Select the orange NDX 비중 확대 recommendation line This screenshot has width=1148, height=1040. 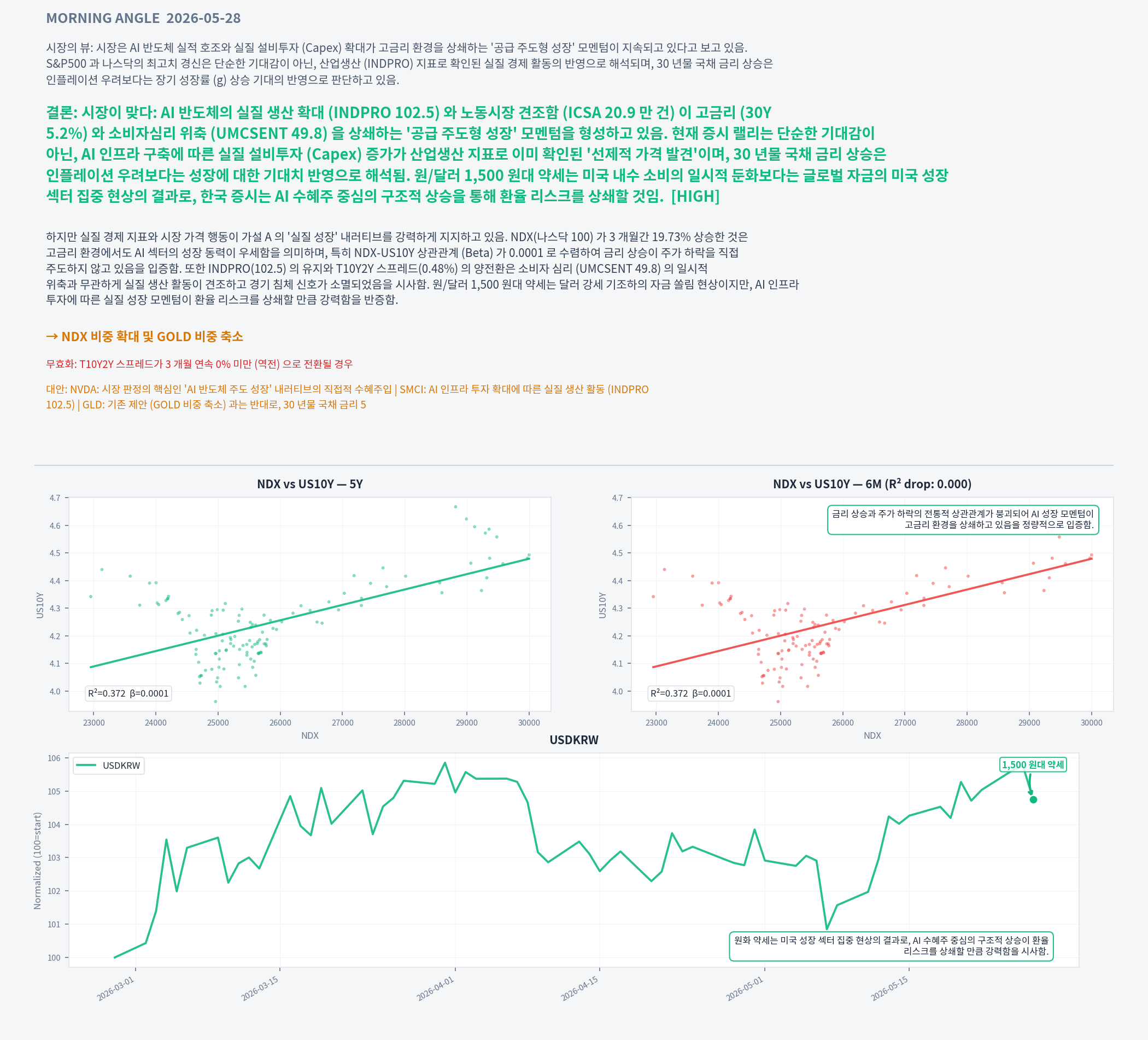(145, 337)
